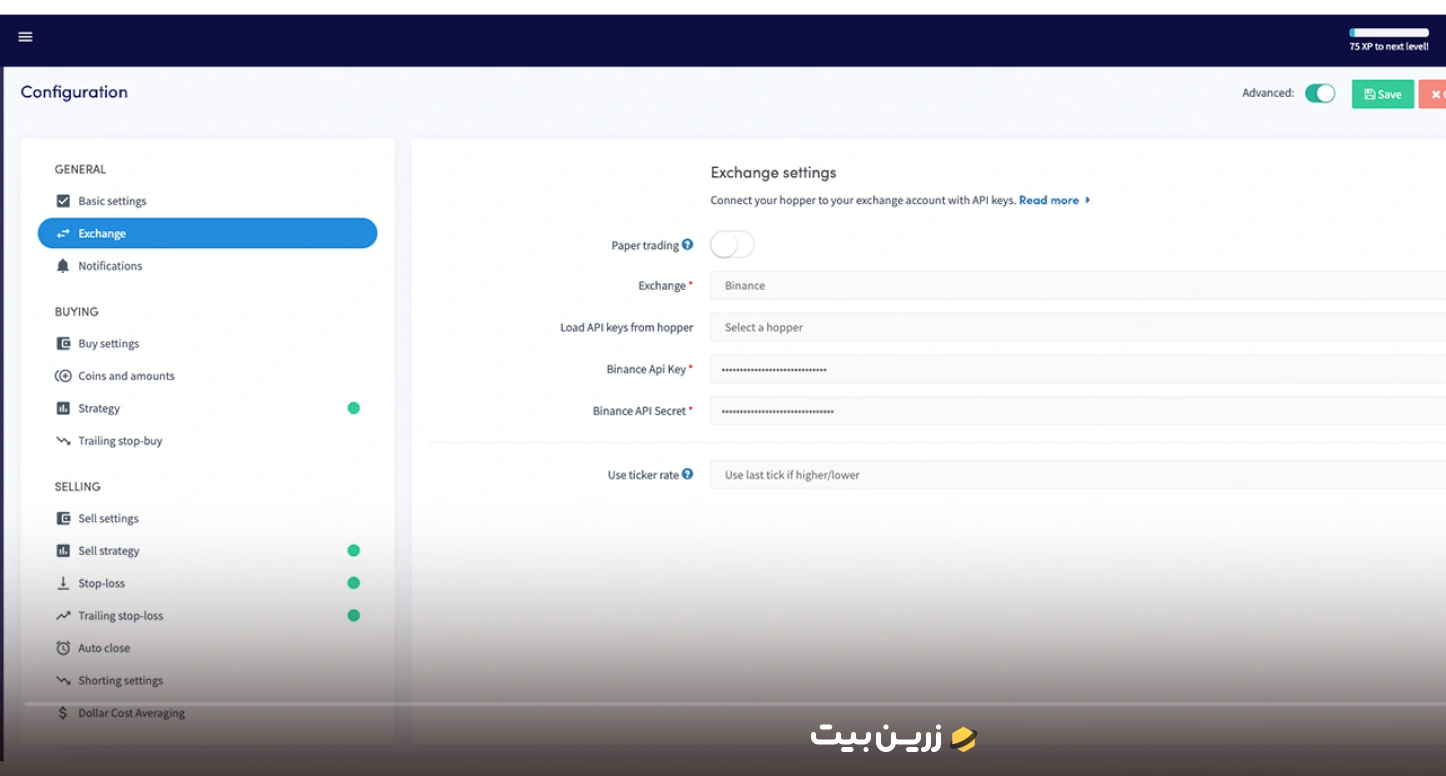The image size is (1446, 776).
Task: Click the green dot beside Trailing stop-loss
Action: click(x=353, y=616)
